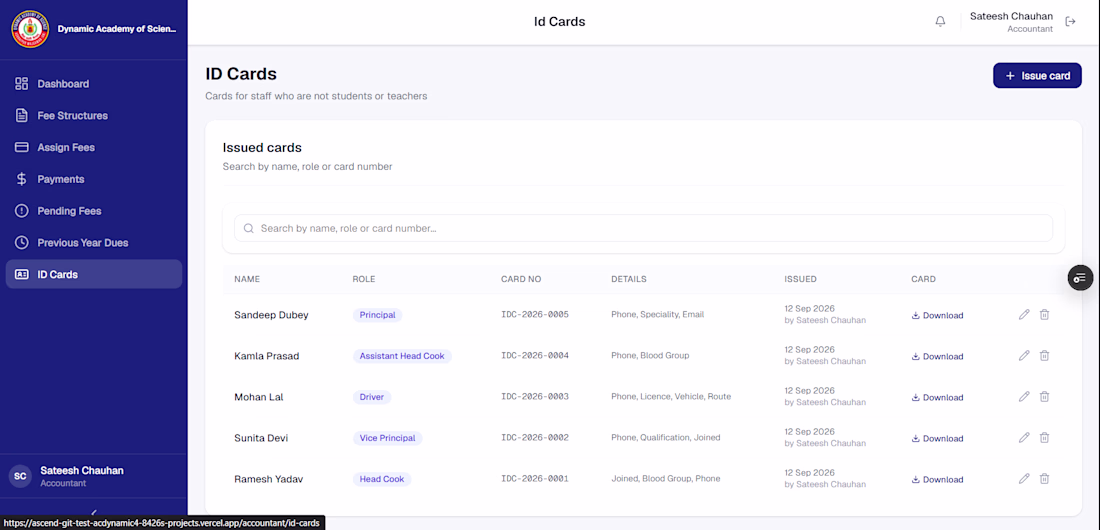The width and height of the screenshot is (1100, 530).
Task: Edit Mohan Lal's card with pencil icon
Action: click(1024, 397)
